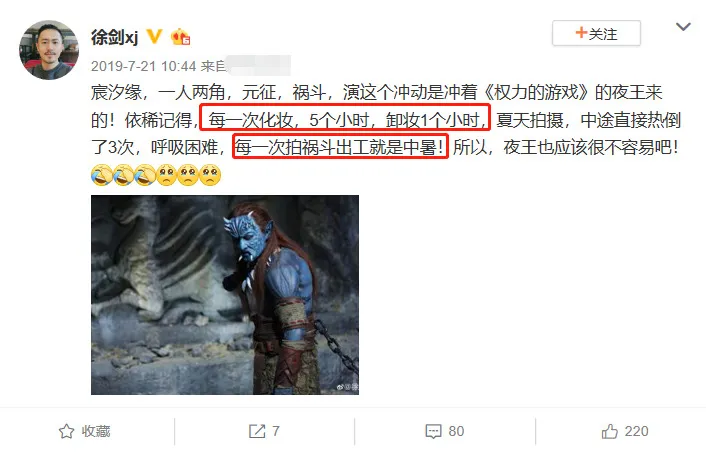Image resolution: width=706 pixels, height=454 pixels.
Task: Expand the post options chevron
Action: tap(683, 27)
